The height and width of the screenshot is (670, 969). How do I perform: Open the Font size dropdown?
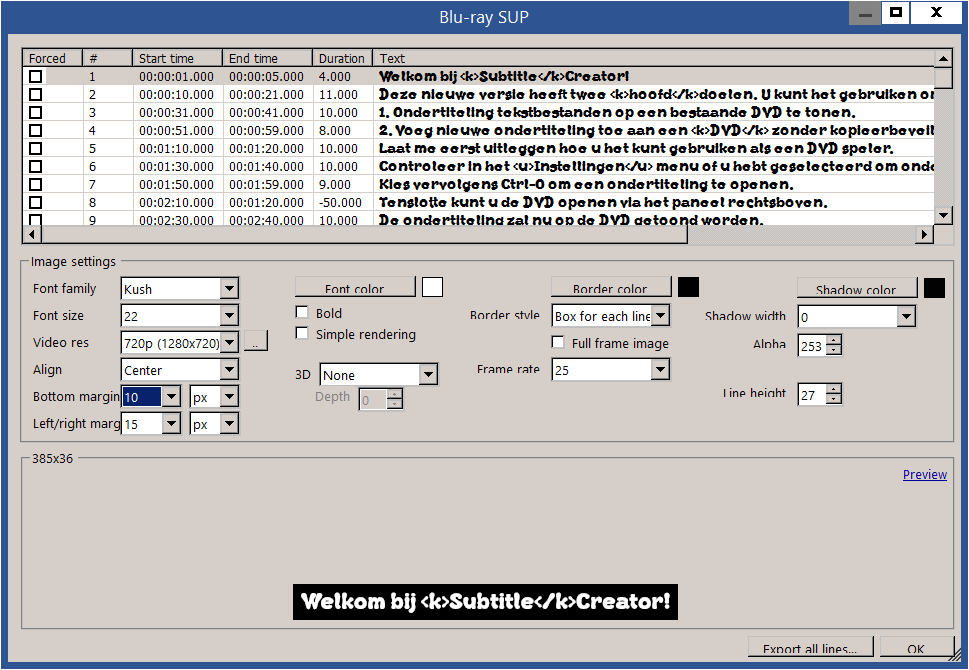[229, 315]
